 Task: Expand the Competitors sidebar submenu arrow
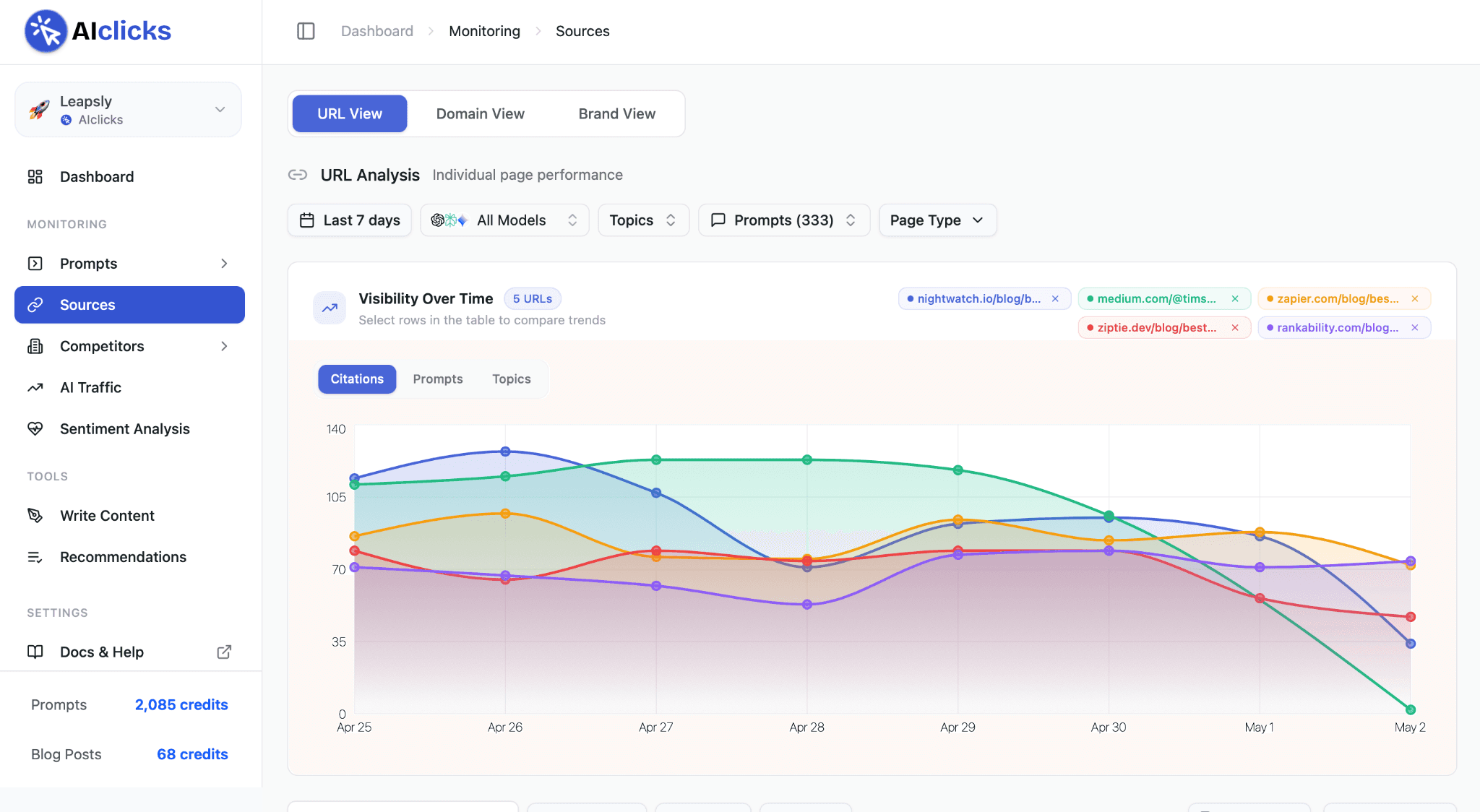[224, 346]
